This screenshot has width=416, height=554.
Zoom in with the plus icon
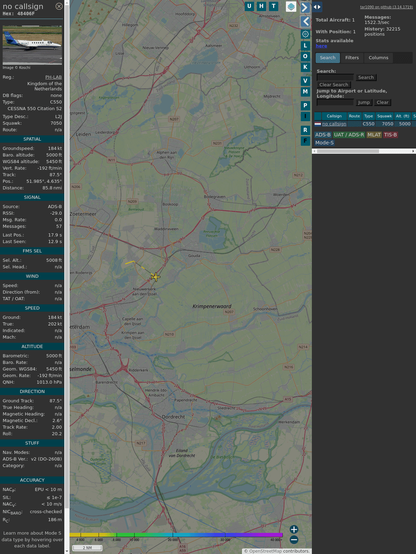click(294, 529)
